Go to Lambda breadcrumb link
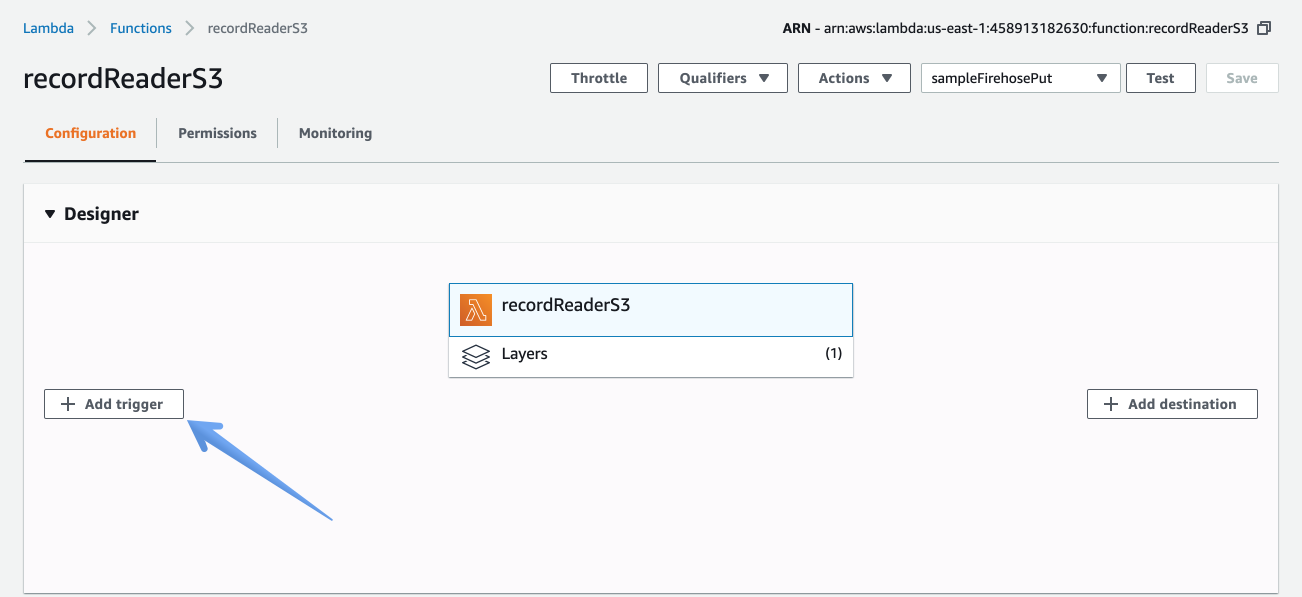Image resolution: width=1302 pixels, height=597 pixels. pyautogui.click(x=48, y=28)
